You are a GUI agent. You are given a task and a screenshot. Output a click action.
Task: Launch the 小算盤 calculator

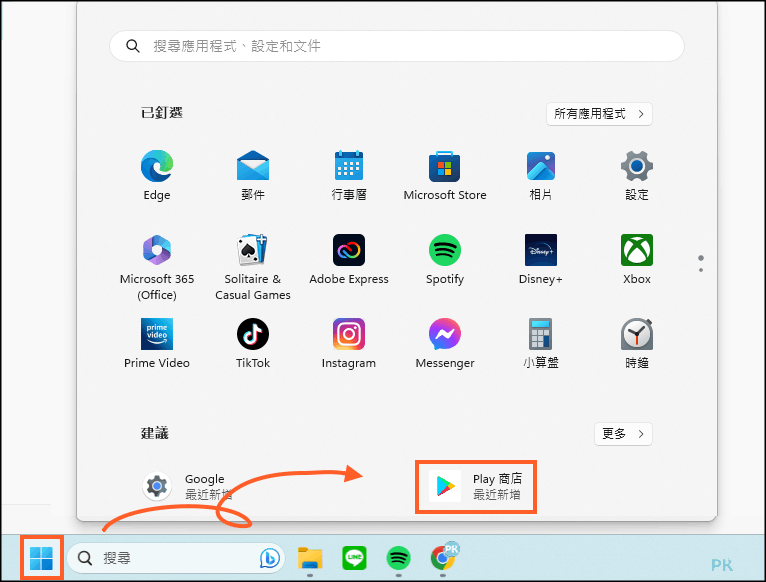coord(540,344)
